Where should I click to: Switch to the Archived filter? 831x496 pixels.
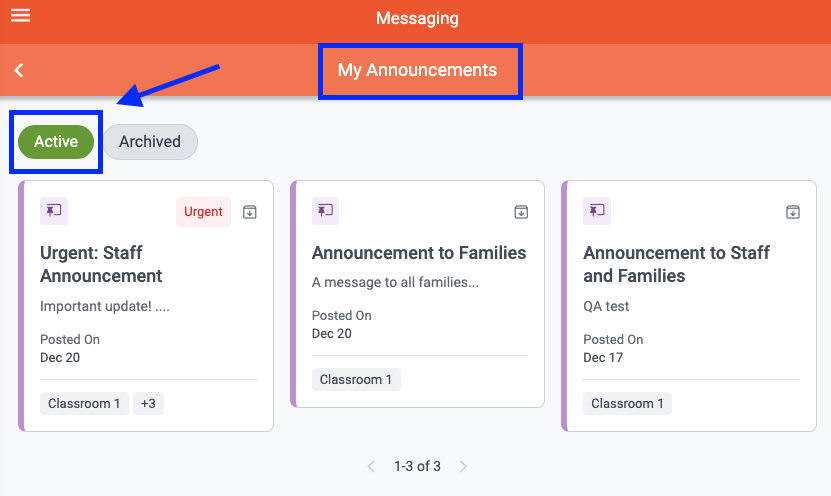click(150, 141)
